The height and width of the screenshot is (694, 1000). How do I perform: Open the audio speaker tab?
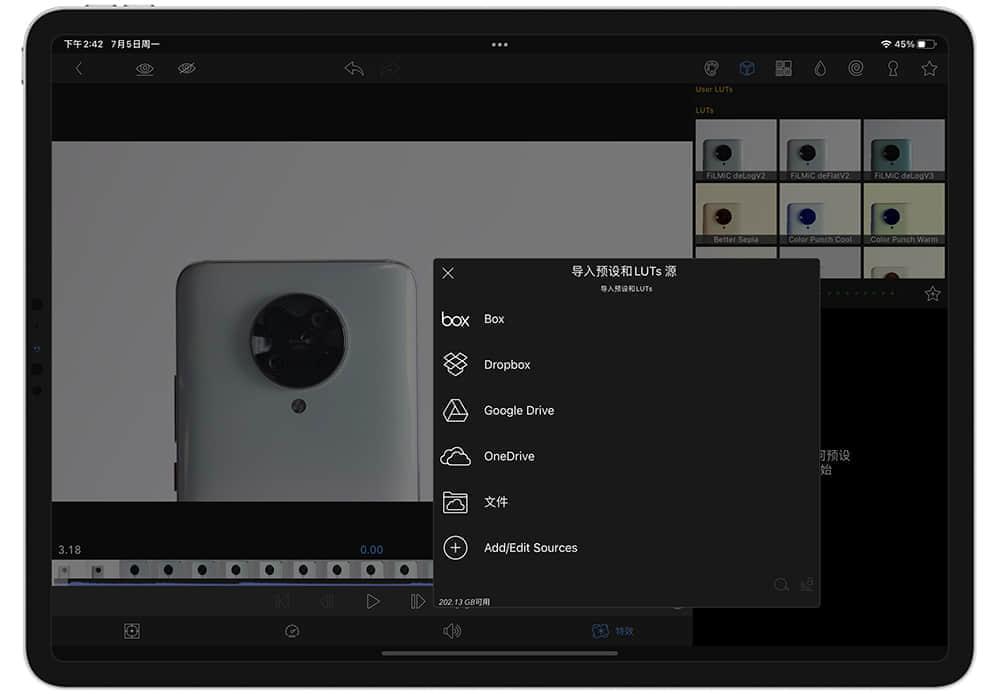tap(452, 631)
